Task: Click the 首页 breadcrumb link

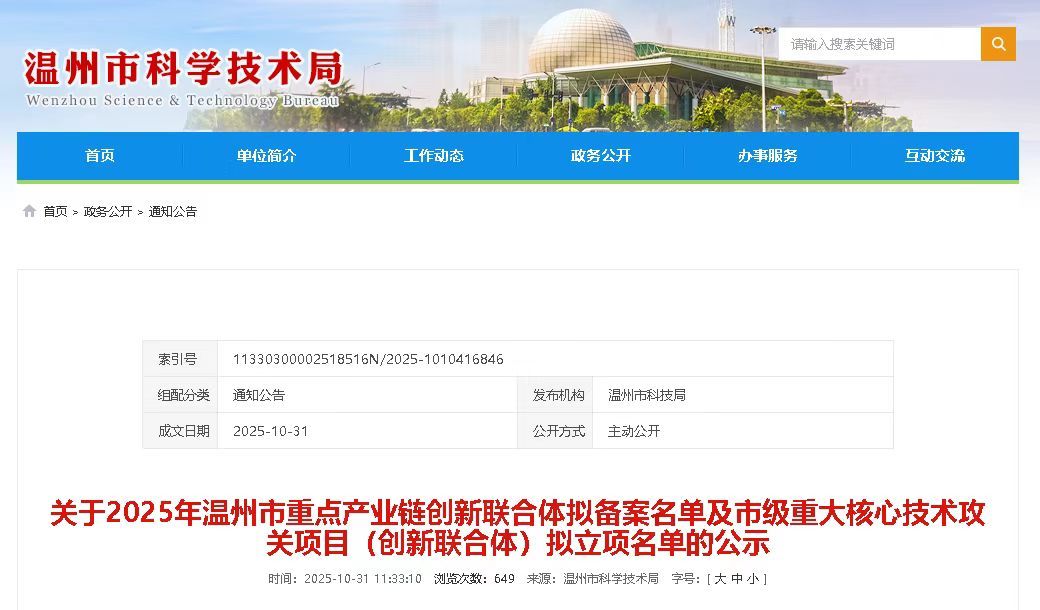Action: (55, 212)
